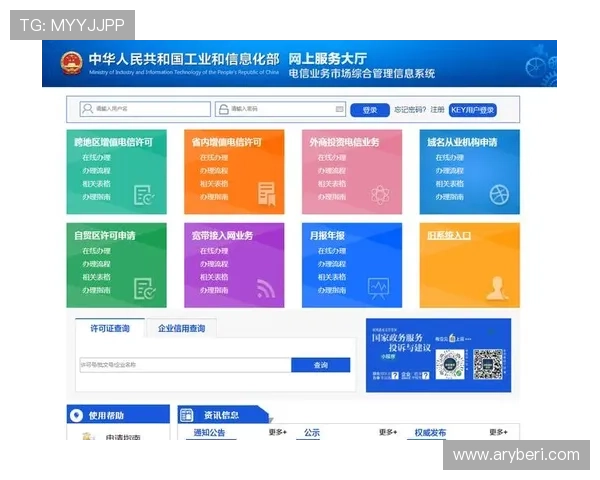Click the RSS signal icon on 宽带接入网业务 tile

(x=266, y=289)
